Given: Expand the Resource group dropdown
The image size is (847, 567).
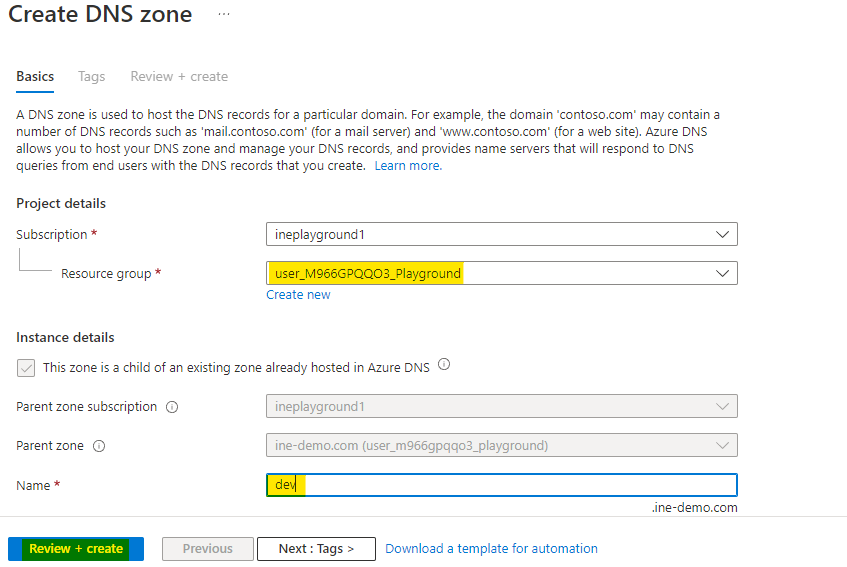Looking at the screenshot, I should point(501,273).
